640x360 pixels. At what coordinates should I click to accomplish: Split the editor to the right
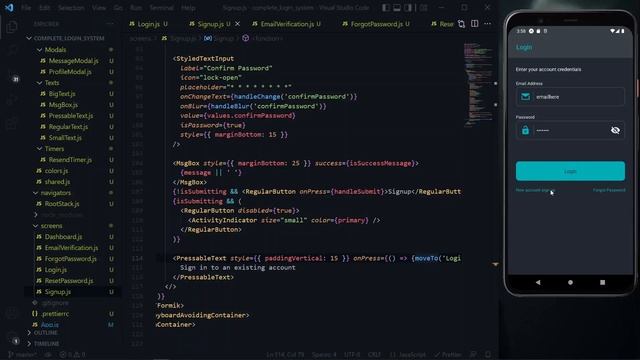click(x=474, y=24)
